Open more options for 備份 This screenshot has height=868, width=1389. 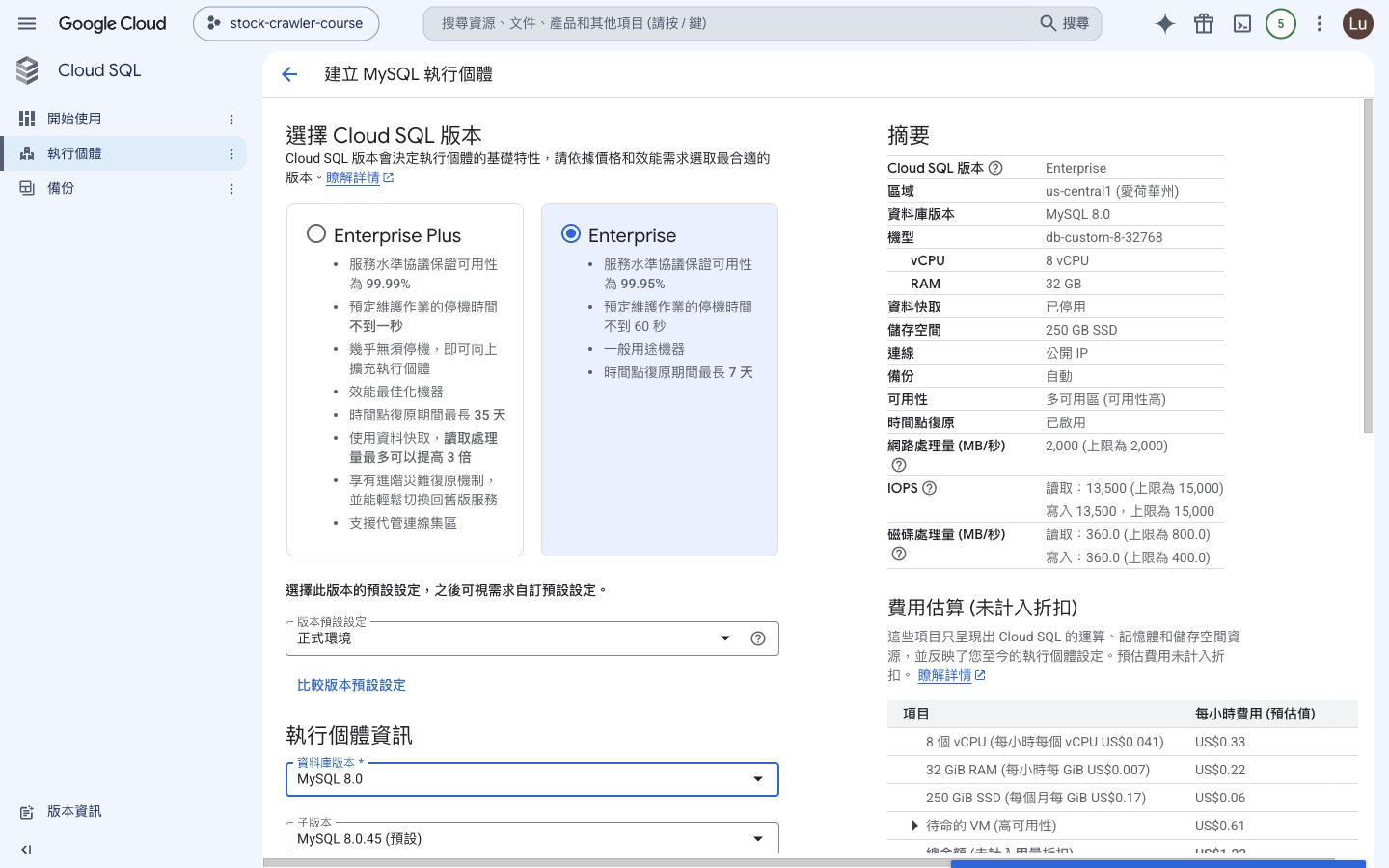231,189
